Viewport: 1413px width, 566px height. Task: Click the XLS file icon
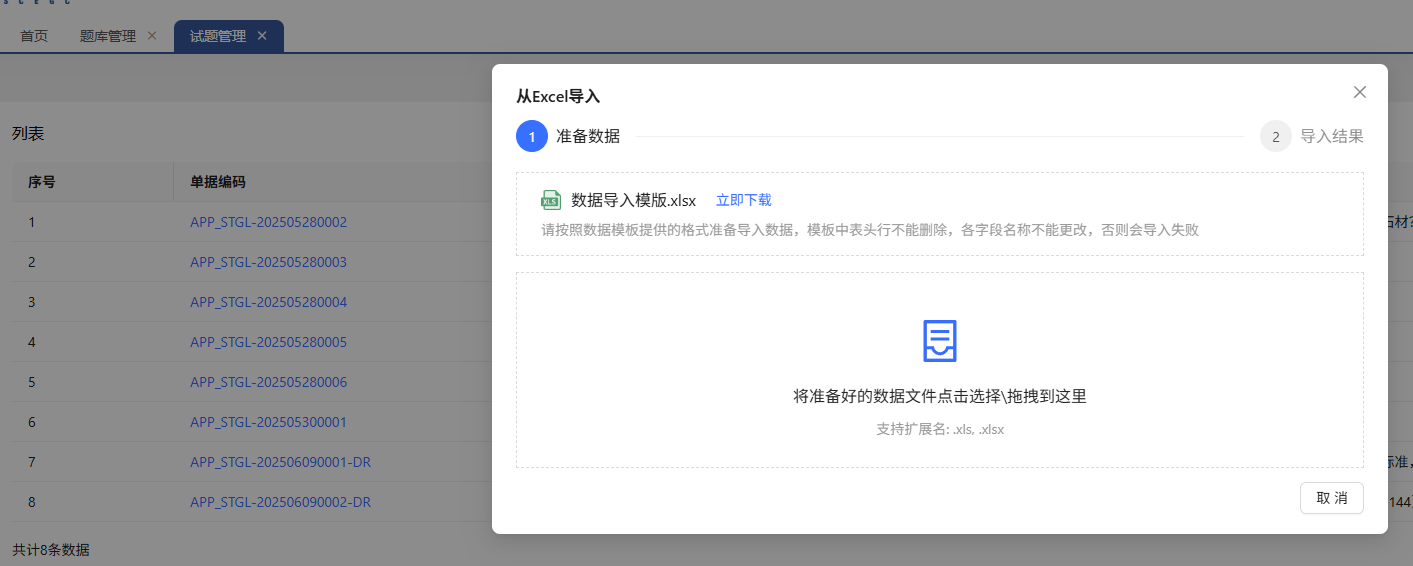point(551,200)
